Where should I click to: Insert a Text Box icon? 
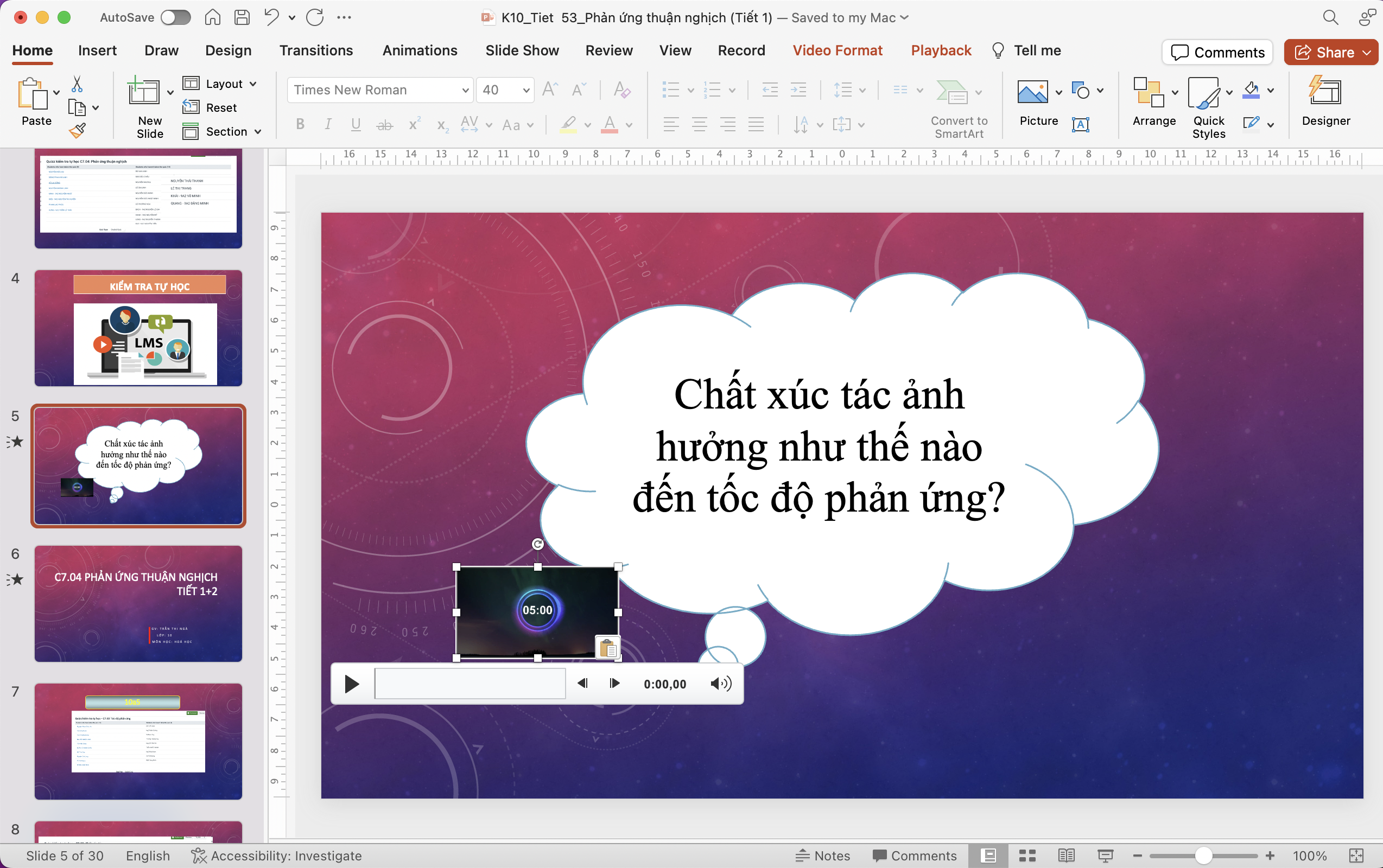(1080, 124)
